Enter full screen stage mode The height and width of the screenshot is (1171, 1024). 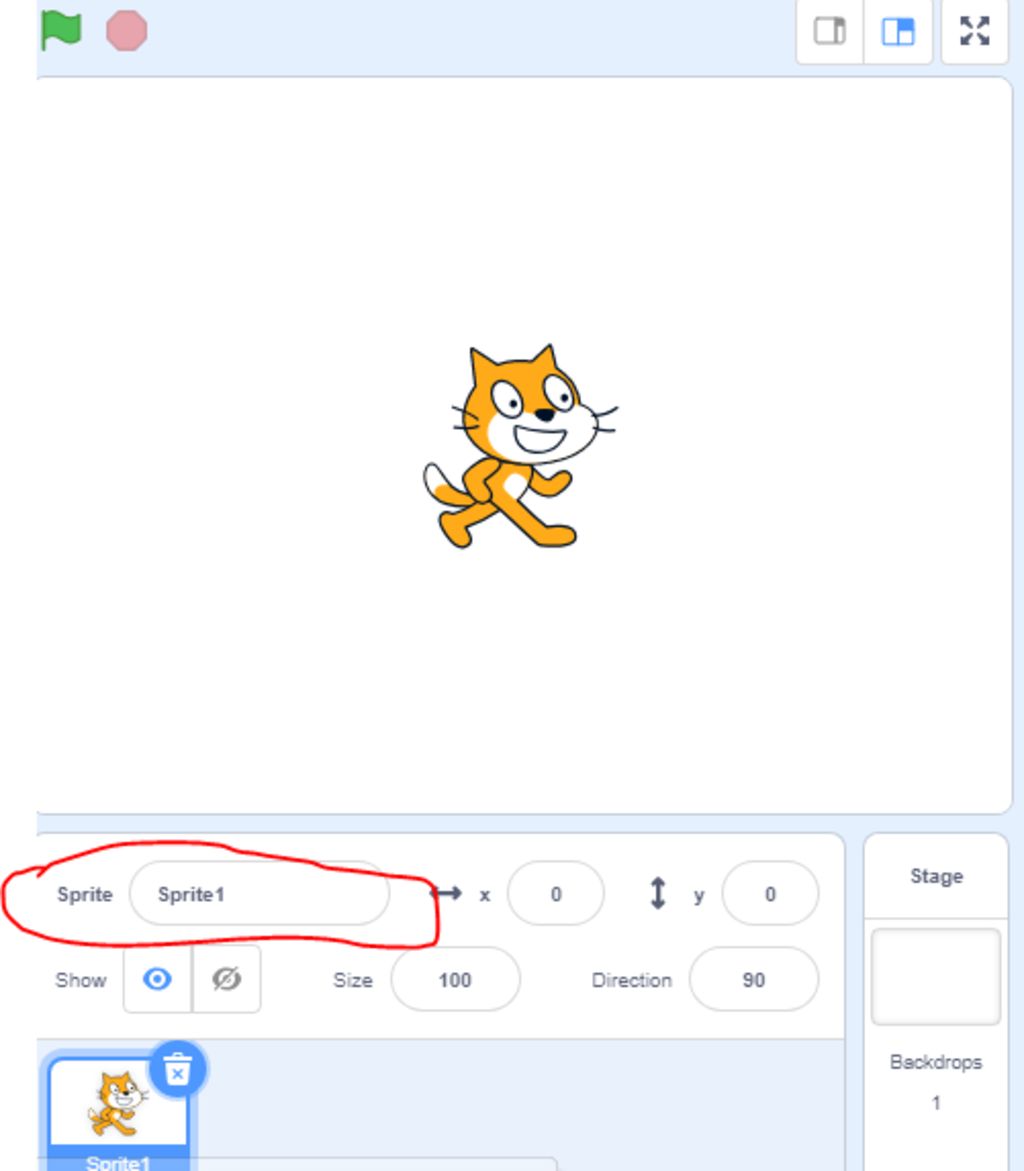pyautogui.click(x=975, y=31)
